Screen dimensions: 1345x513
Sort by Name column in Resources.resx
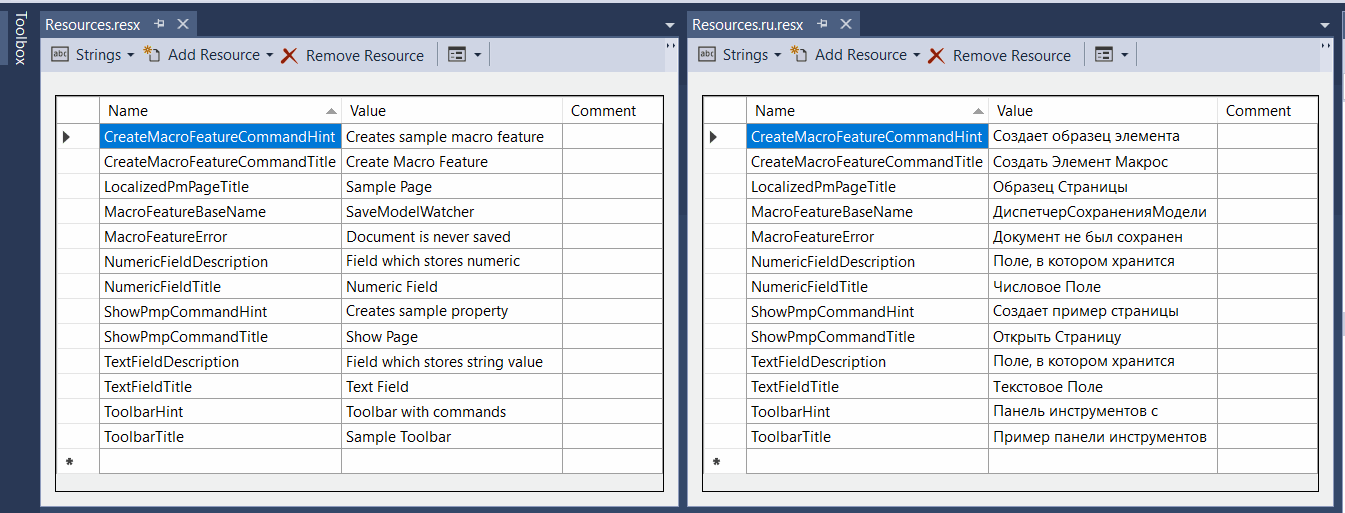coord(220,111)
